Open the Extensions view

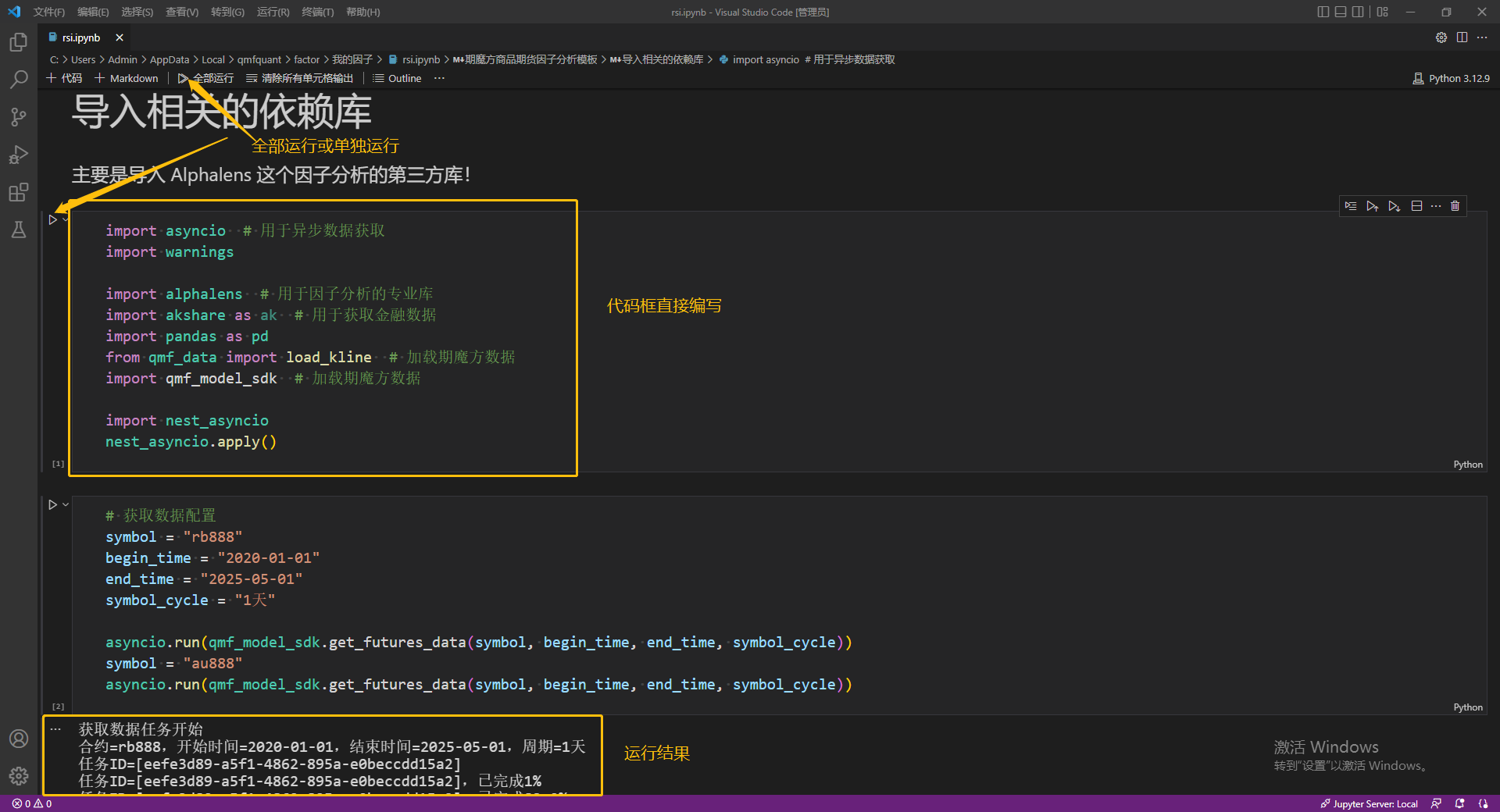coord(19,192)
